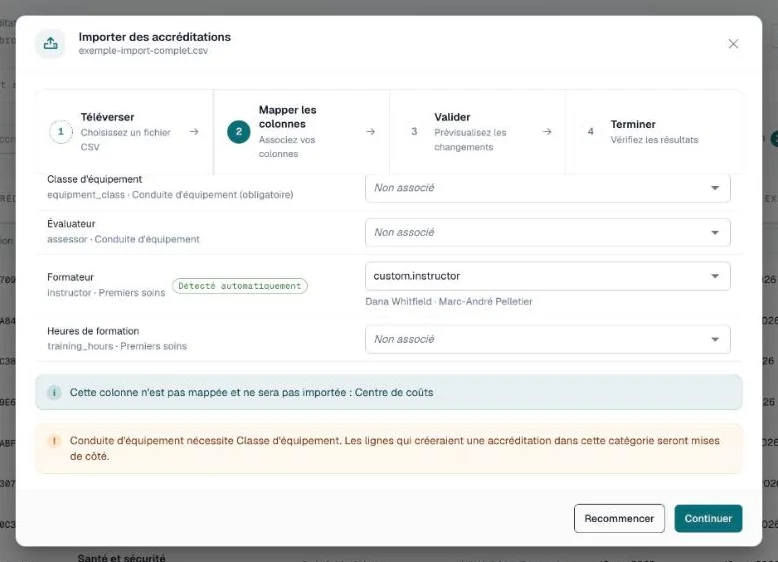Open the Évaluateur column dropdown
The width and height of the screenshot is (778, 562).
547,233
